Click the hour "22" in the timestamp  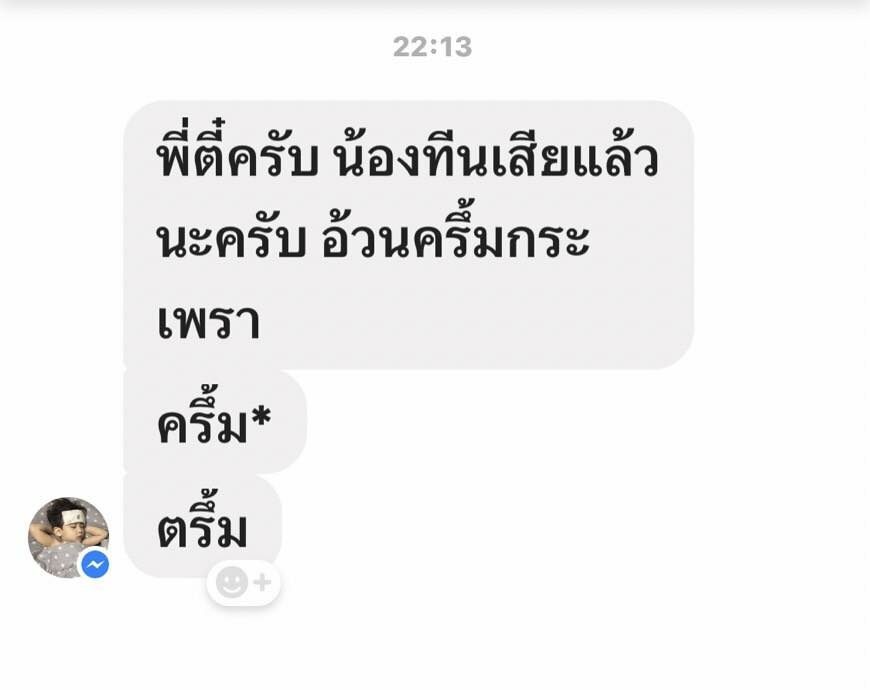point(410,47)
